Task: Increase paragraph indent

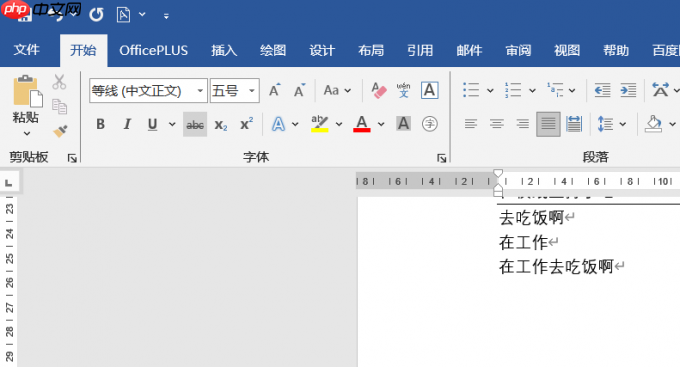Action: pyautogui.click(x=628, y=90)
